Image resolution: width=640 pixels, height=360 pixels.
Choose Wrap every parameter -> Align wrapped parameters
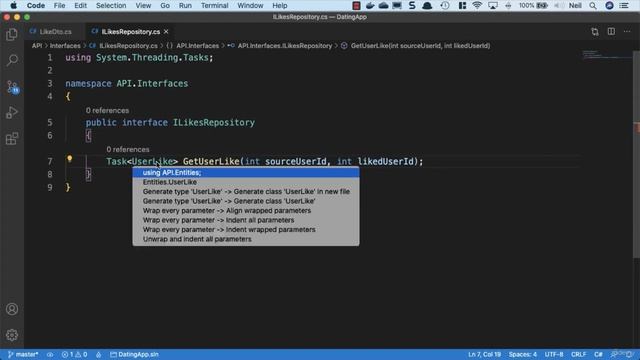pyautogui.click(x=246, y=211)
